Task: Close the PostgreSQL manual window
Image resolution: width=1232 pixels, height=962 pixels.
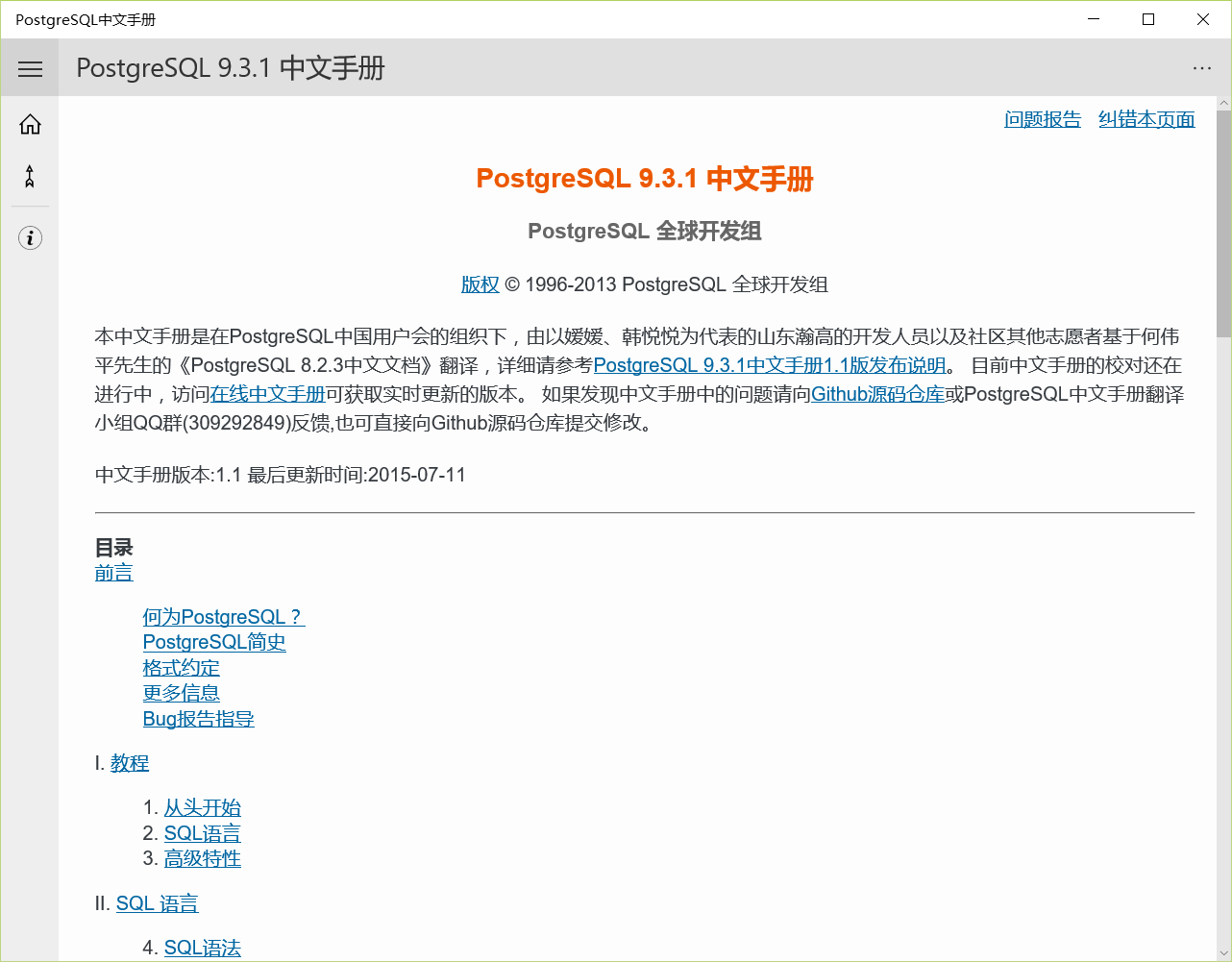Action: click(1203, 19)
